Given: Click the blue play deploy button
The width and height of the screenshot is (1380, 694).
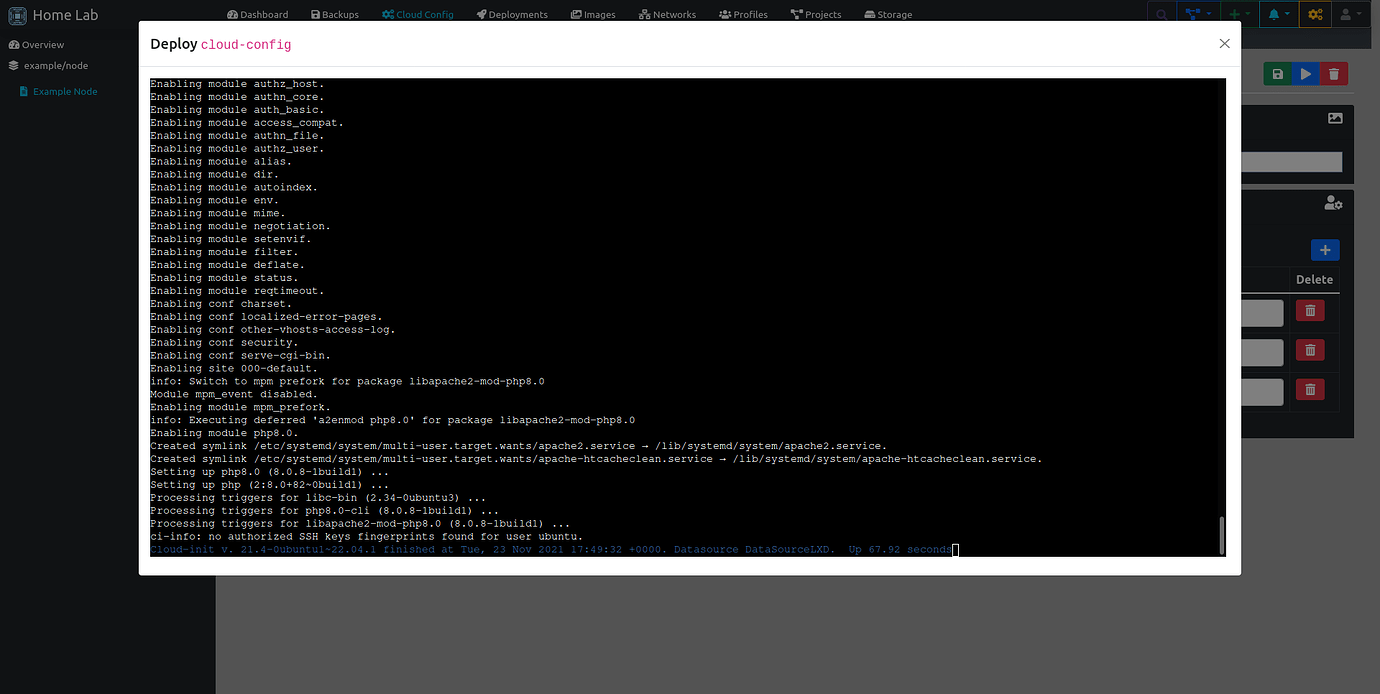Looking at the screenshot, I should point(1305,74).
